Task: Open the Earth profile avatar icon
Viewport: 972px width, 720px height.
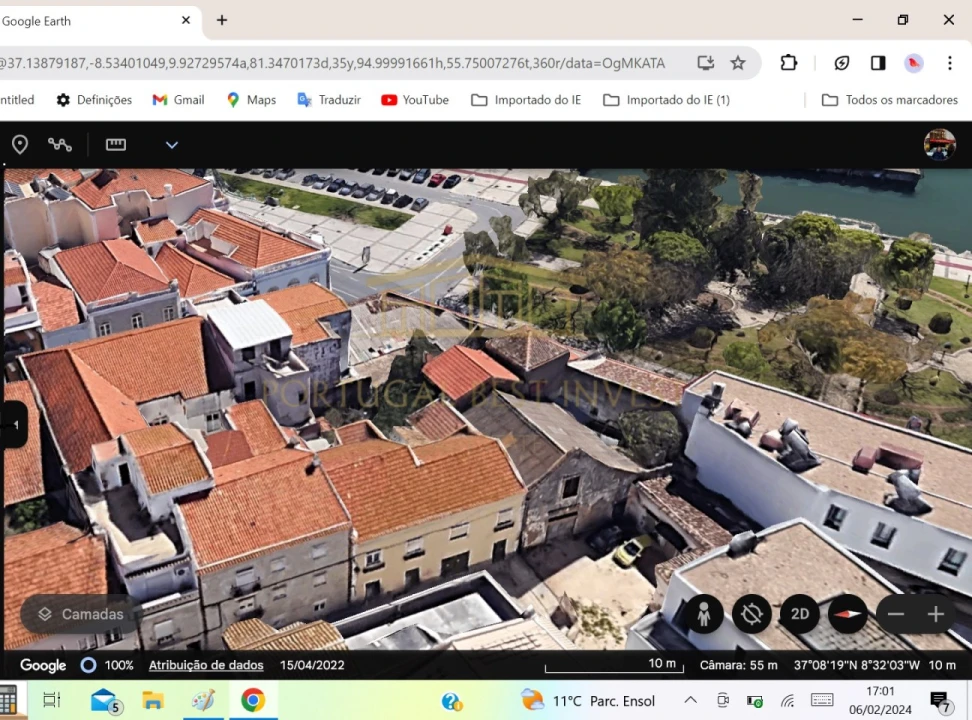Action: 939,144
